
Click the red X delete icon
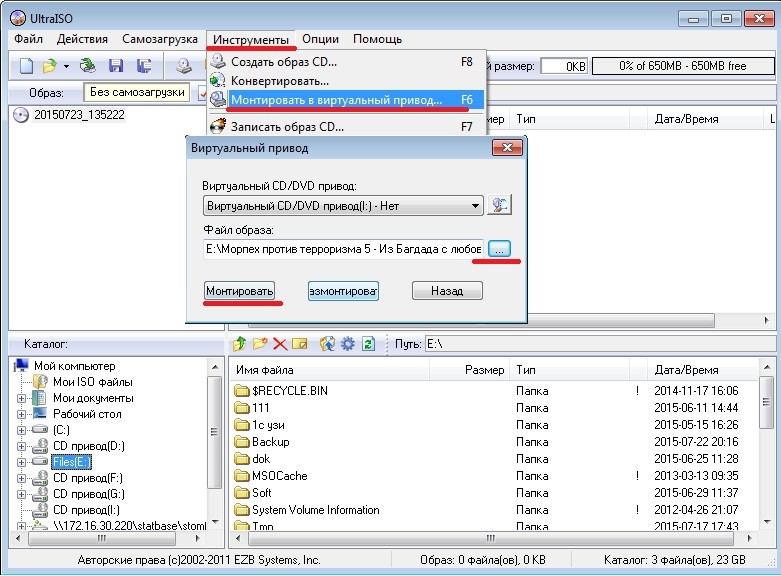click(280, 344)
